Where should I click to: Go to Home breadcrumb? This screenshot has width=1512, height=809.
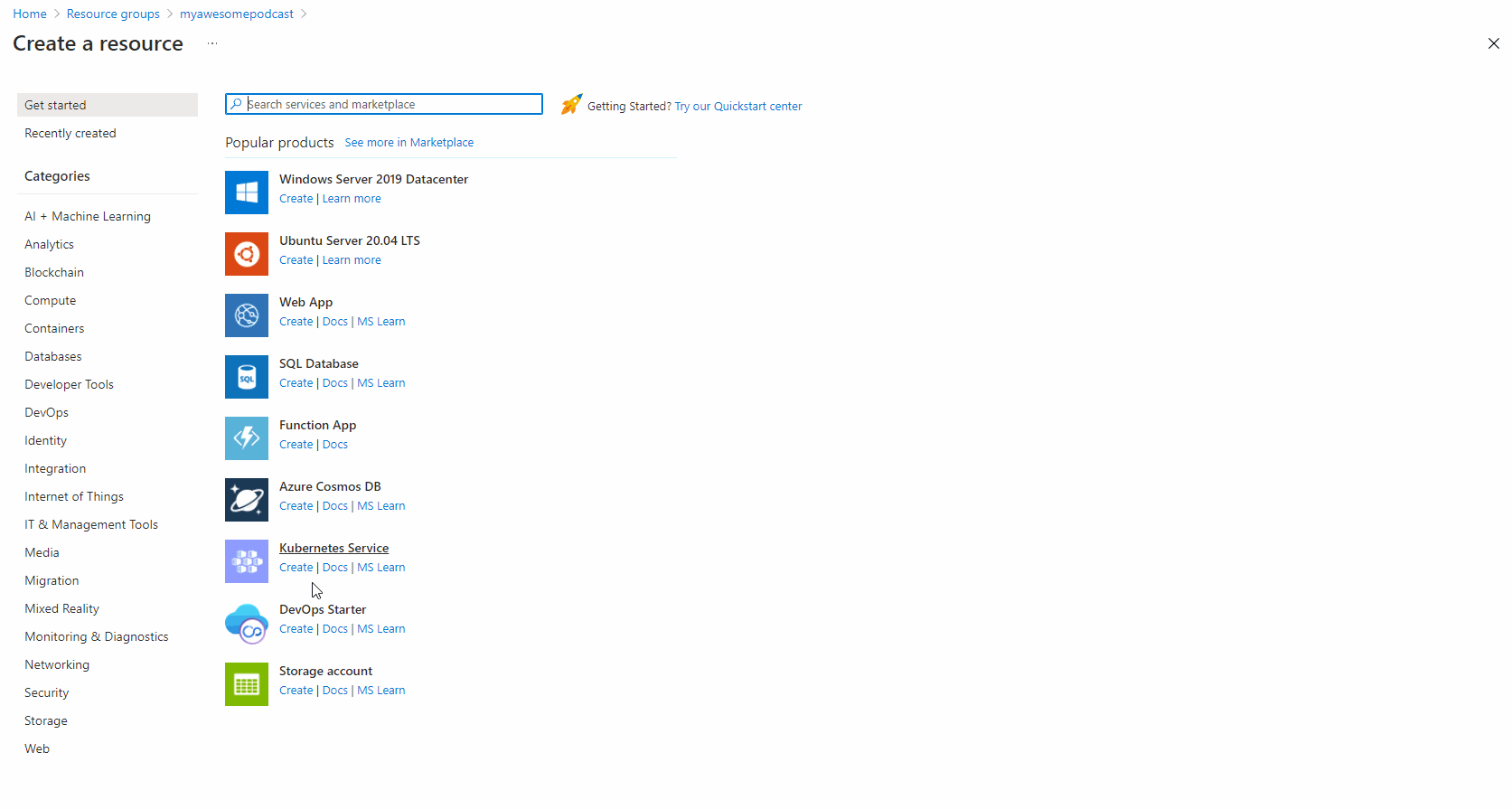pyautogui.click(x=30, y=14)
